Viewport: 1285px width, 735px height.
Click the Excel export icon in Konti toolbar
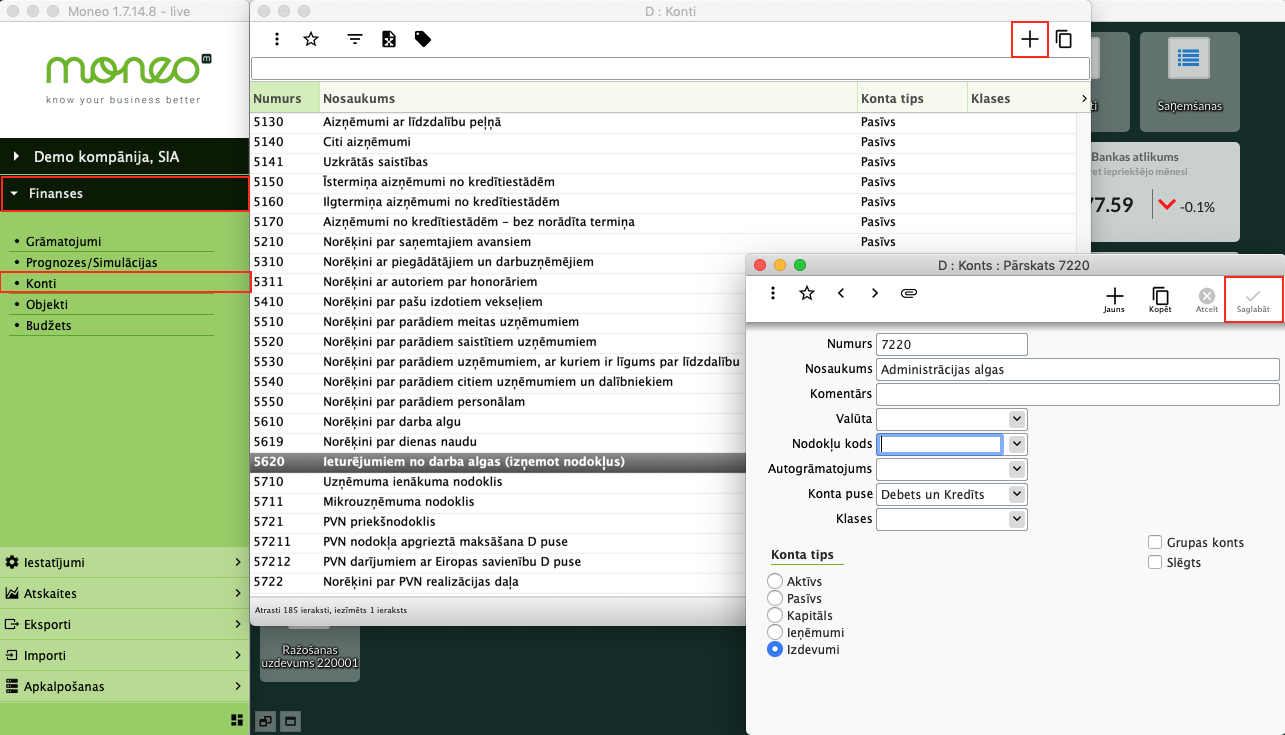point(389,39)
